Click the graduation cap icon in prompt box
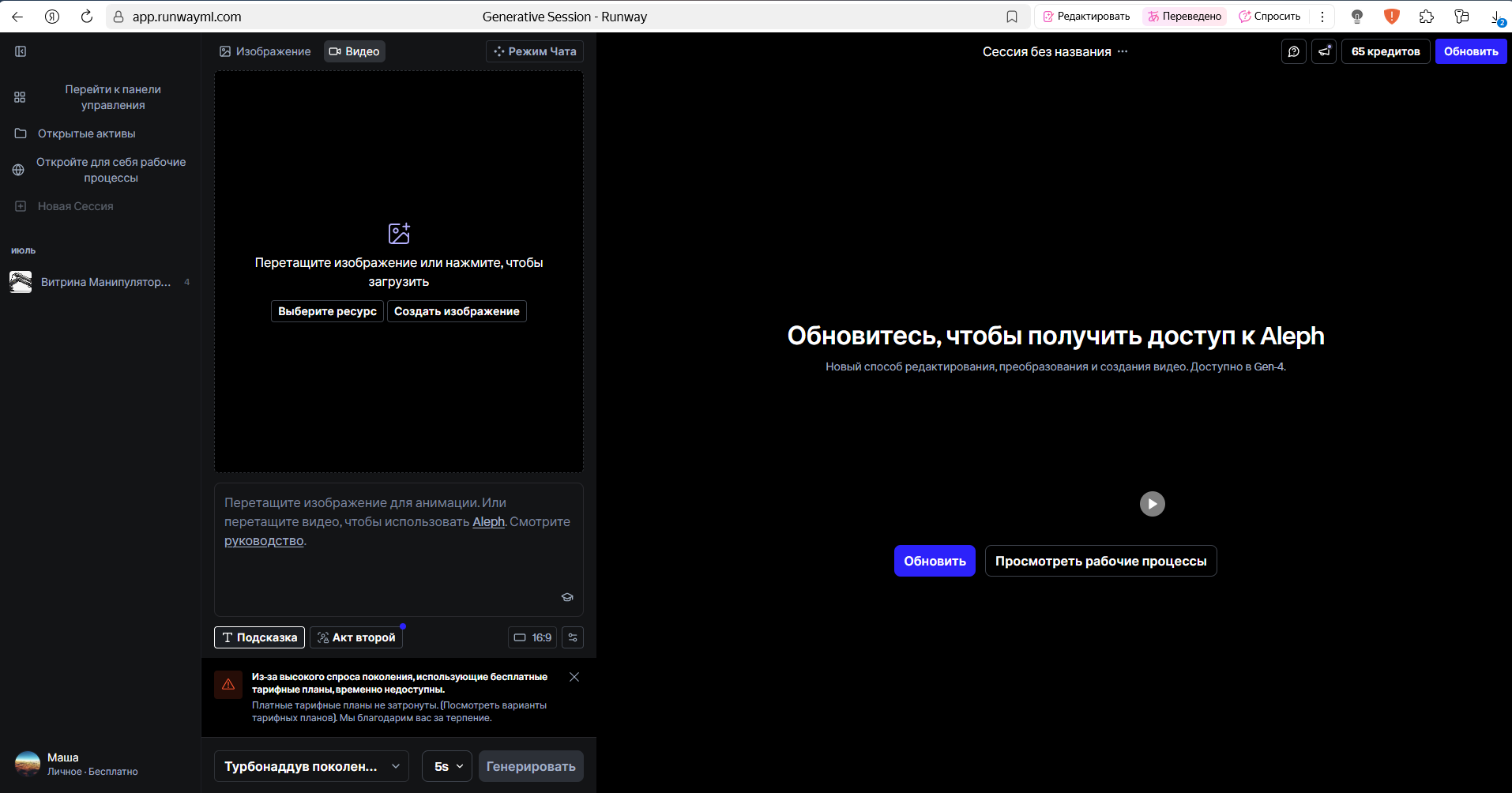1512x793 pixels. [567, 597]
